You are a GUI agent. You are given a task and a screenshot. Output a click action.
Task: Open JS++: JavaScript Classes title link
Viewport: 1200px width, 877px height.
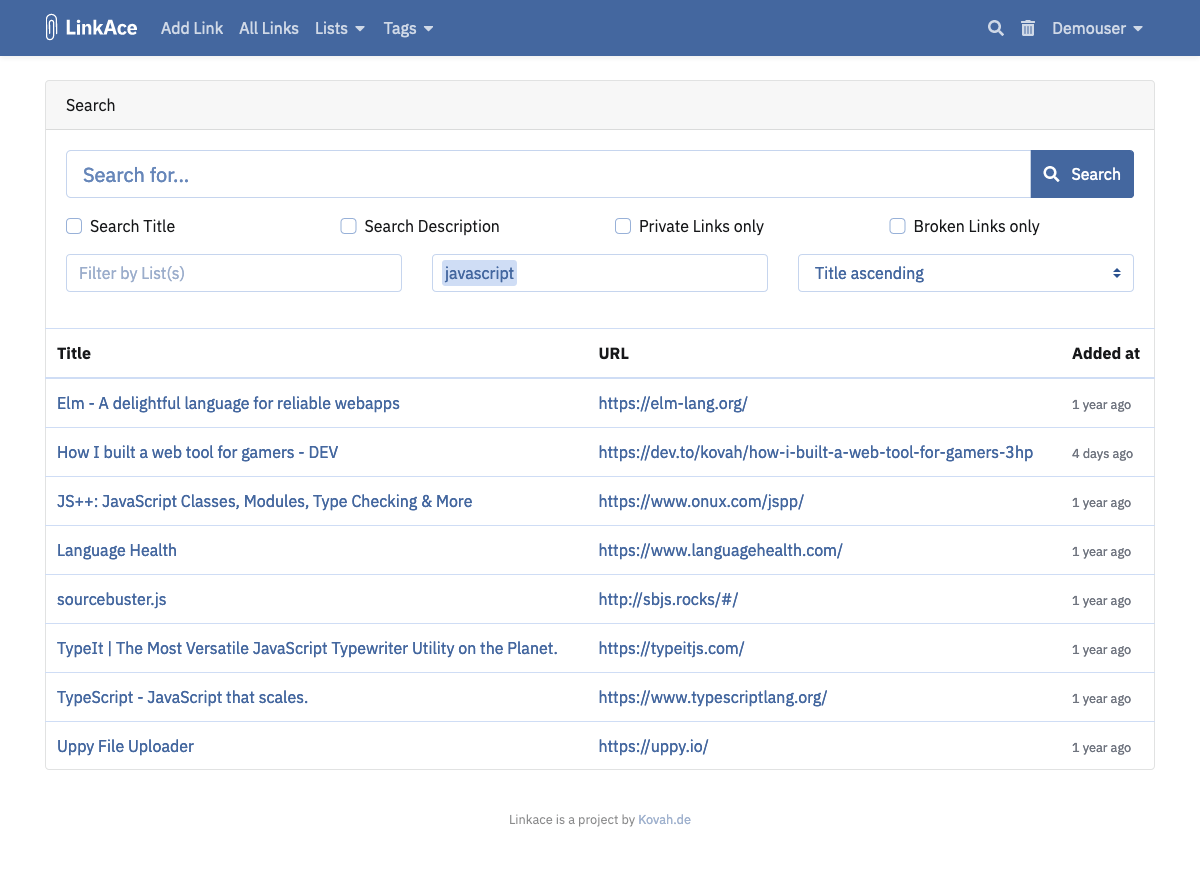[265, 501]
